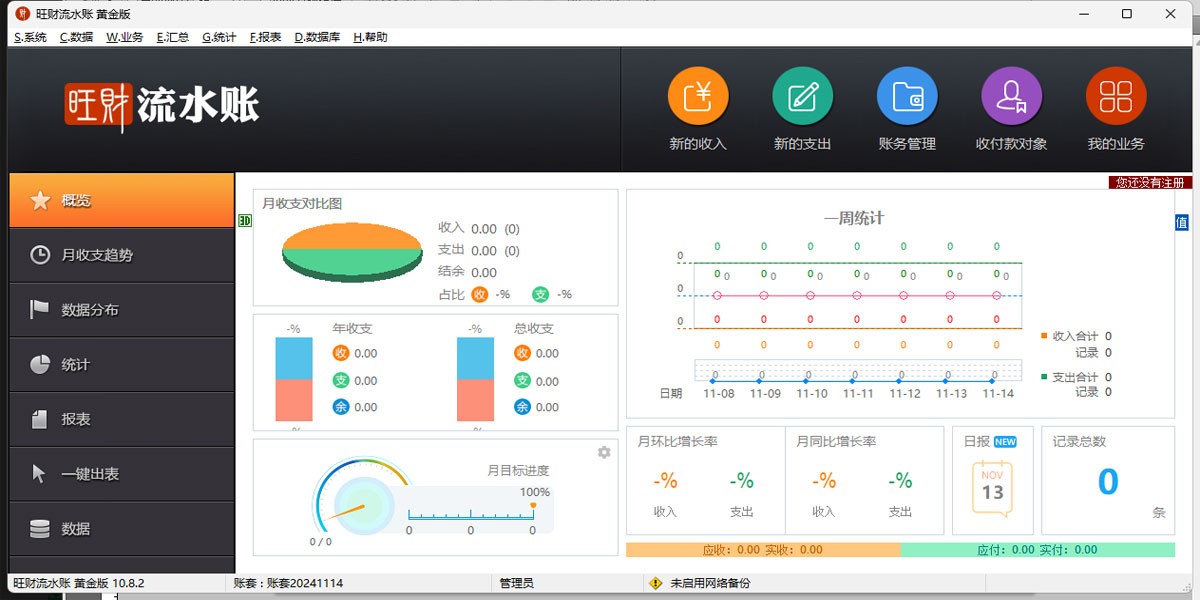Click the database icon beside sidebar 数据
1200x600 pixels.
[x=40, y=529]
